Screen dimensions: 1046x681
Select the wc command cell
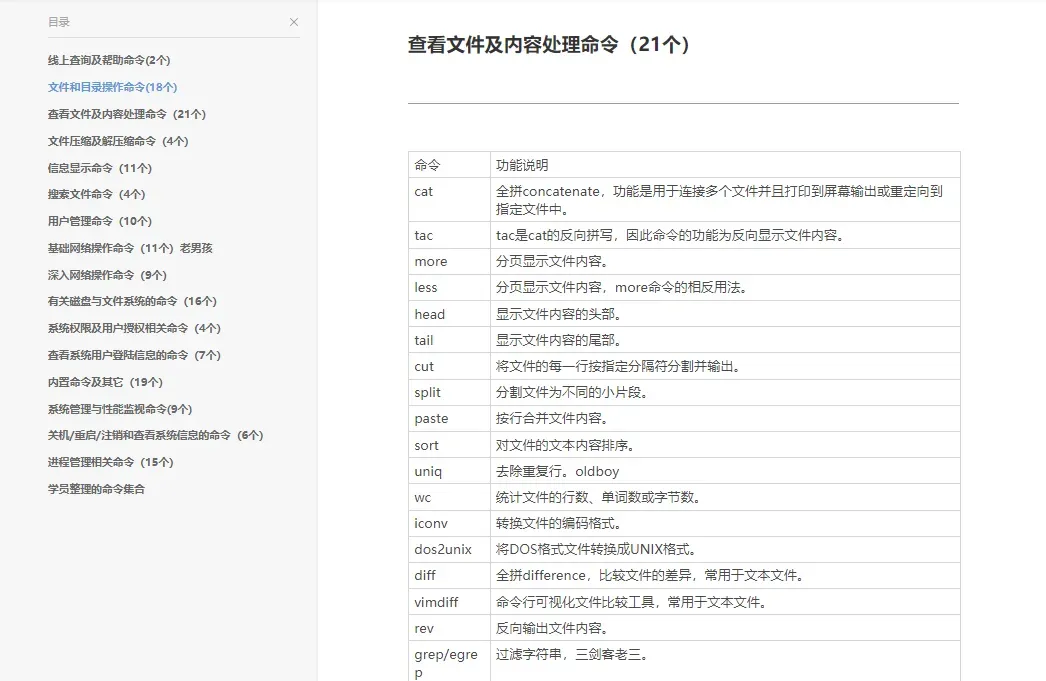pos(450,497)
